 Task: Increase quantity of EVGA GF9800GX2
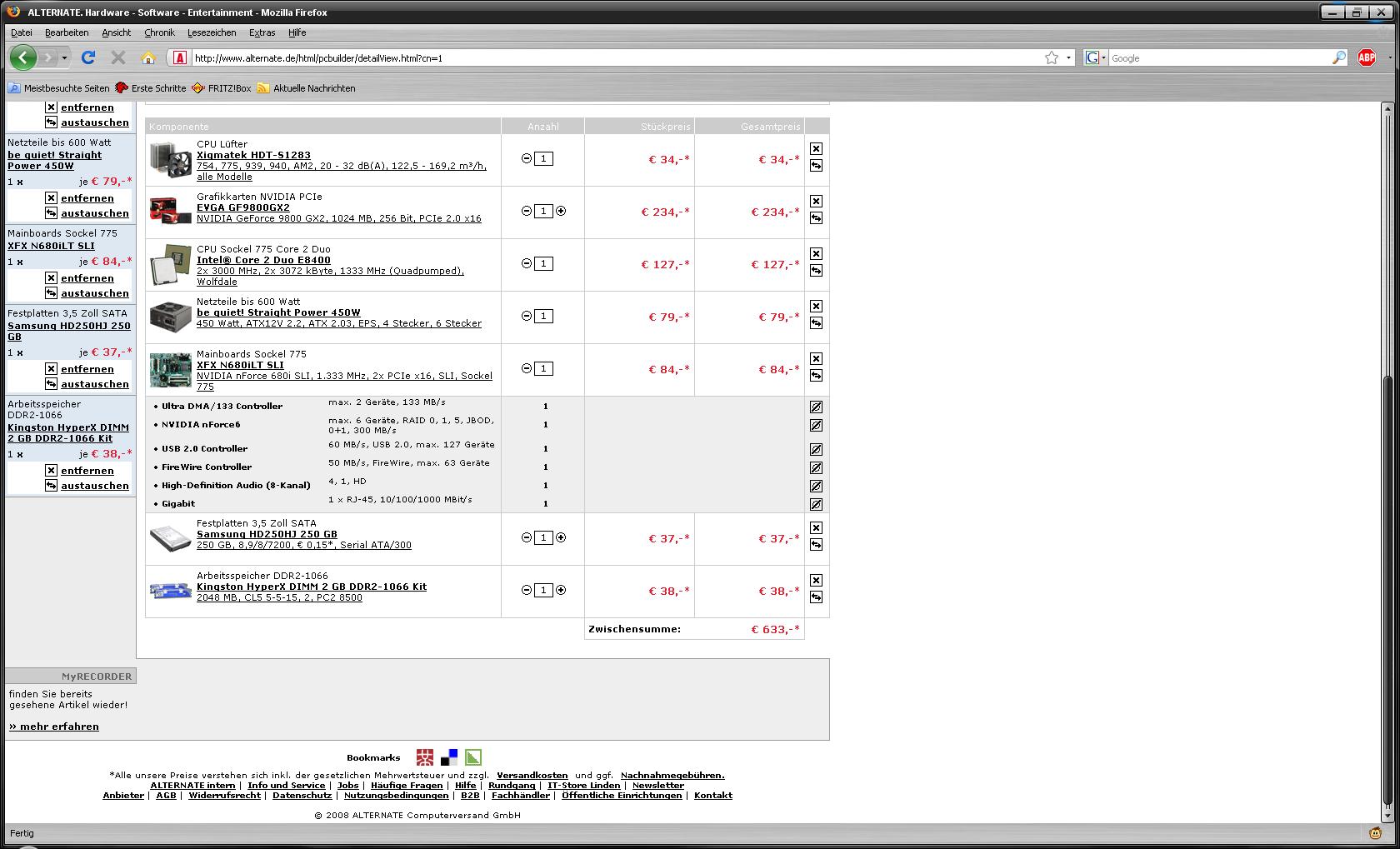[x=561, y=211]
